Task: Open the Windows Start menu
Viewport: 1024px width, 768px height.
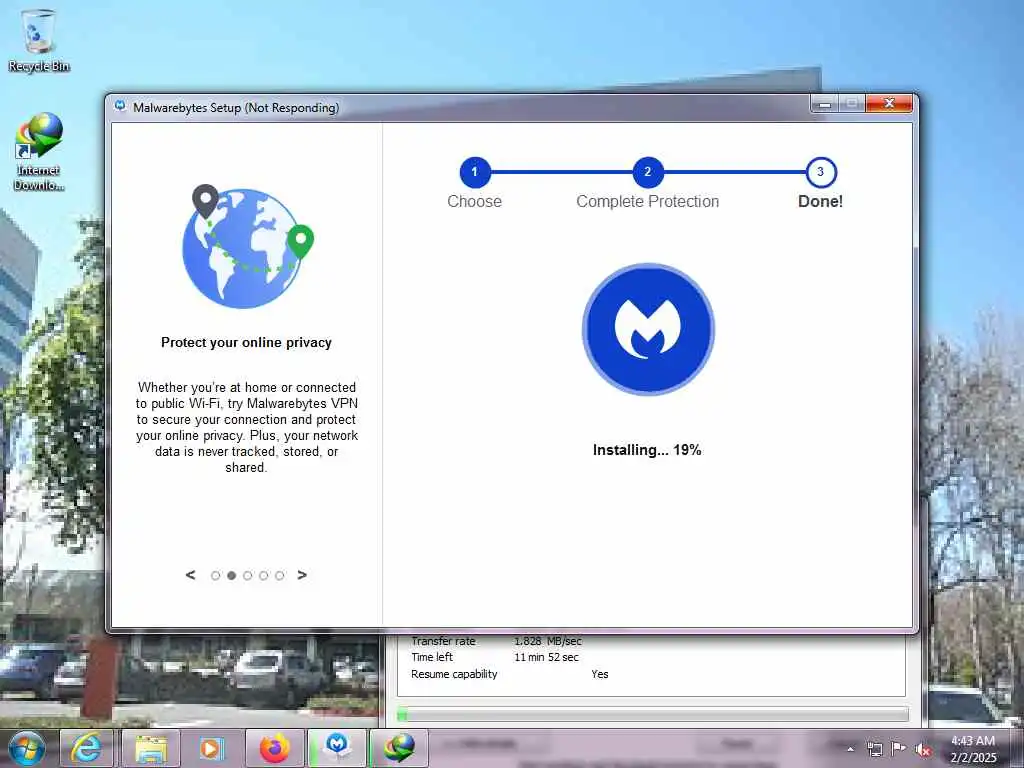Action: [27, 748]
